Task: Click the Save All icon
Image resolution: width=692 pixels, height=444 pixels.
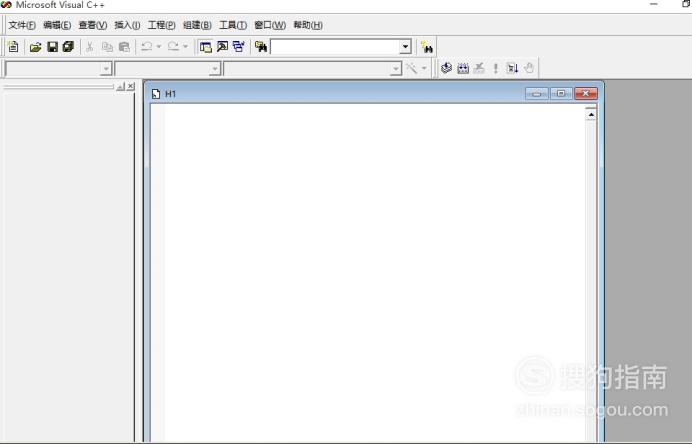Action: pos(68,47)
